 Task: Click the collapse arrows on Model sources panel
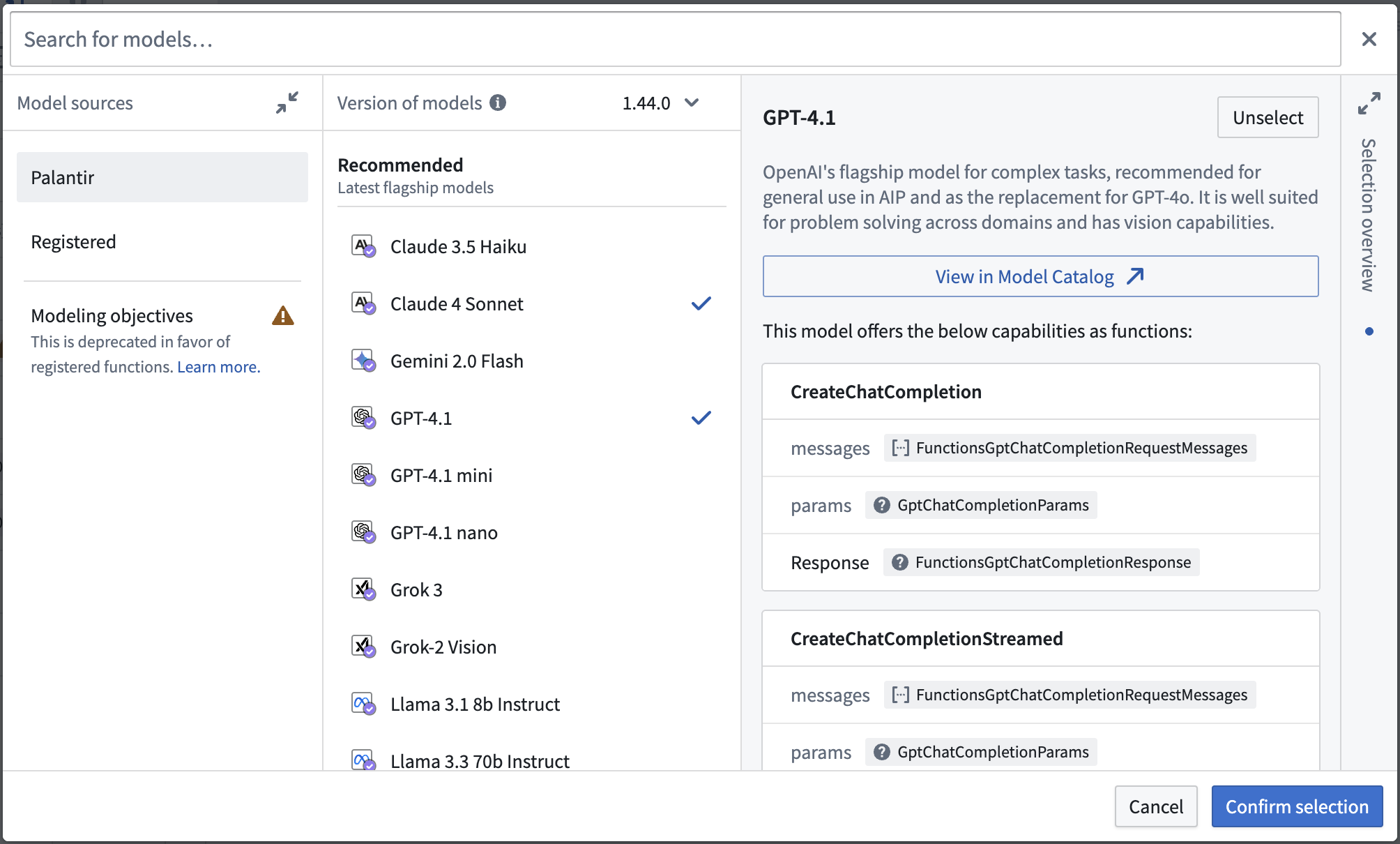click(x=288, y=103)
